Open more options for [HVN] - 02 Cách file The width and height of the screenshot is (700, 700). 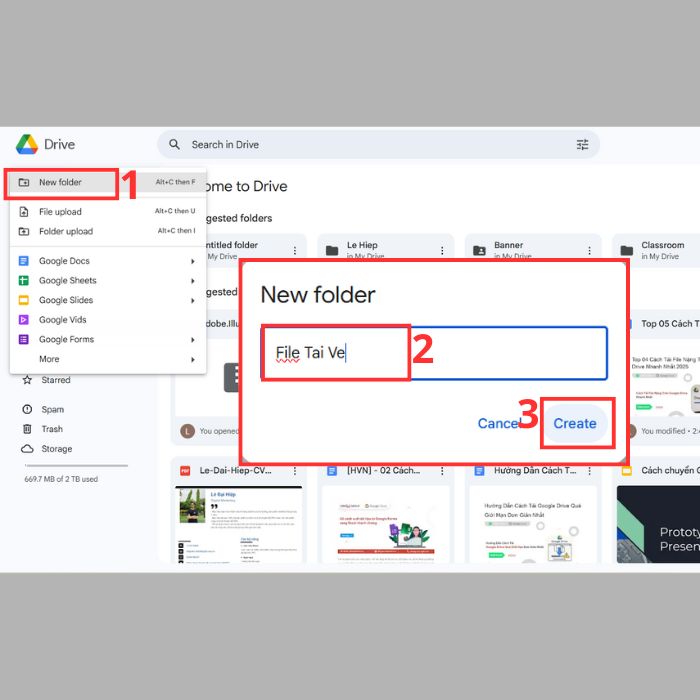442,471
